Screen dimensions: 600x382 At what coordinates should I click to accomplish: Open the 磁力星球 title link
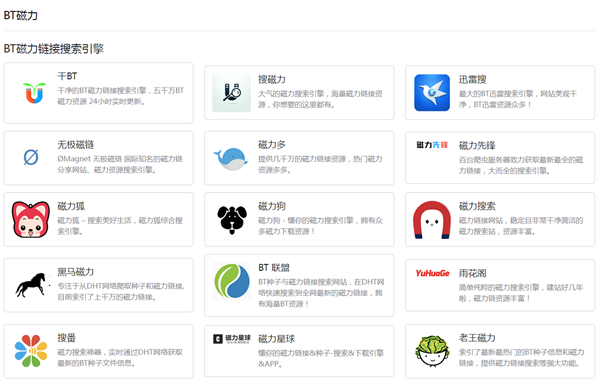(277, 339)
